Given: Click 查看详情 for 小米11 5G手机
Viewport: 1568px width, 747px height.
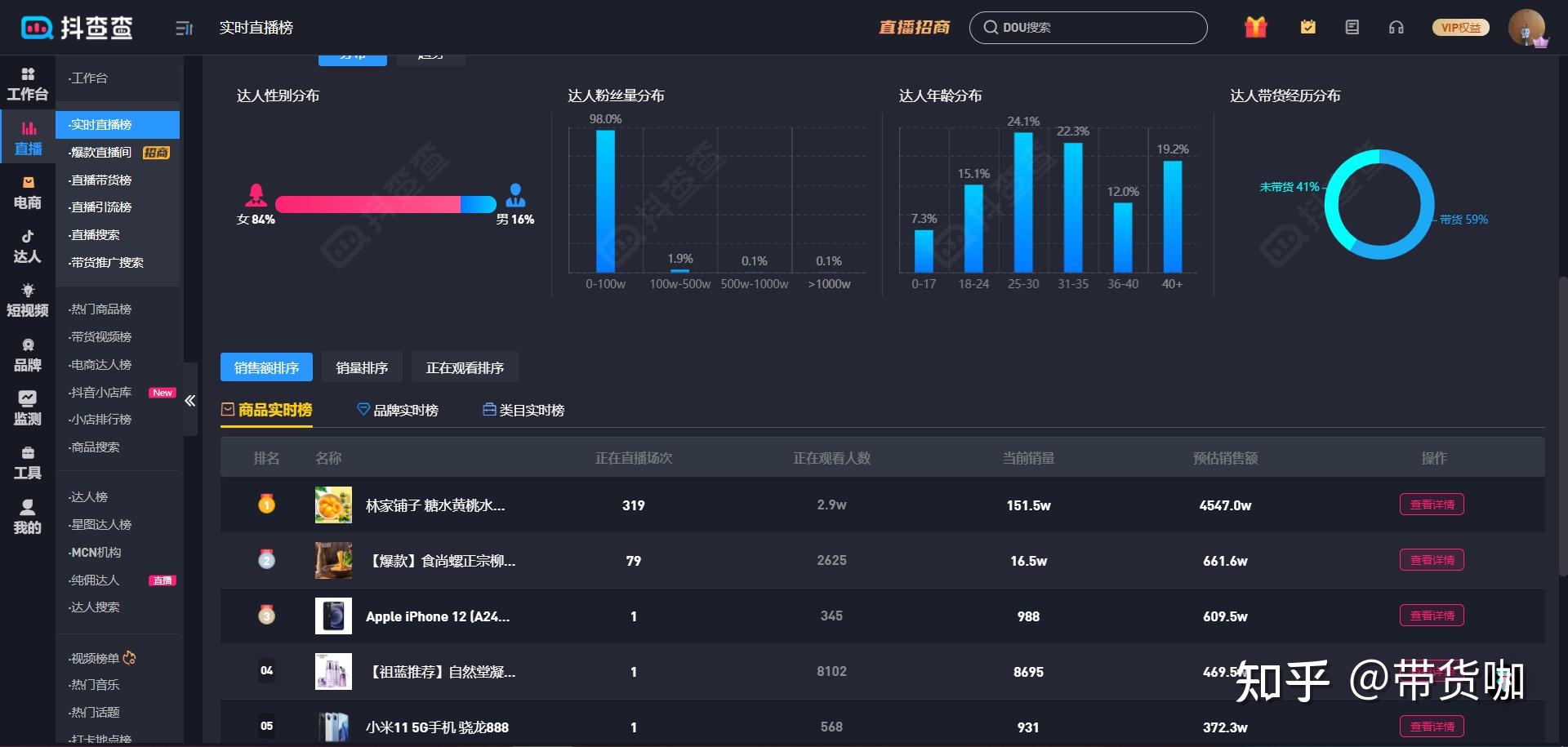Looking at the screenshot, I should (x=1432, y=727).
